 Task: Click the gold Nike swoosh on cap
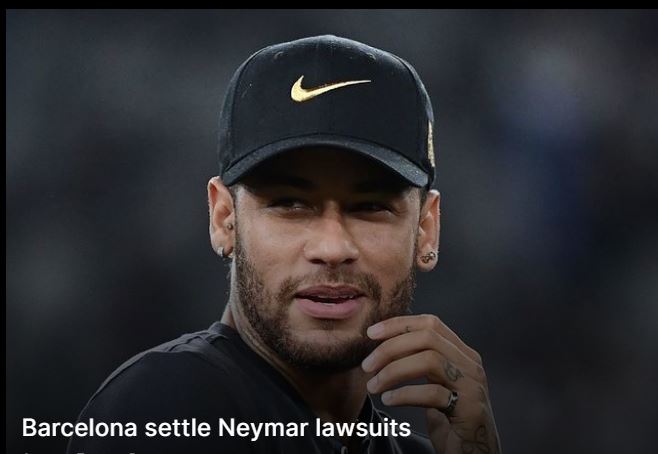[330, 89]
